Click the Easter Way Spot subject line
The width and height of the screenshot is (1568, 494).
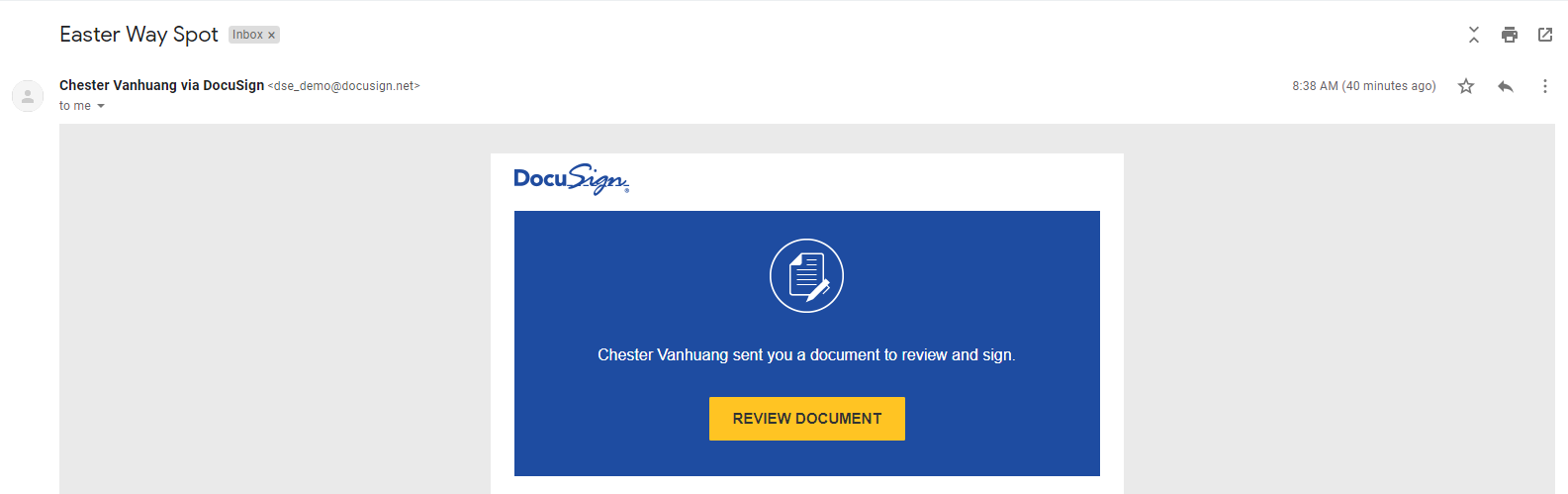138,35
